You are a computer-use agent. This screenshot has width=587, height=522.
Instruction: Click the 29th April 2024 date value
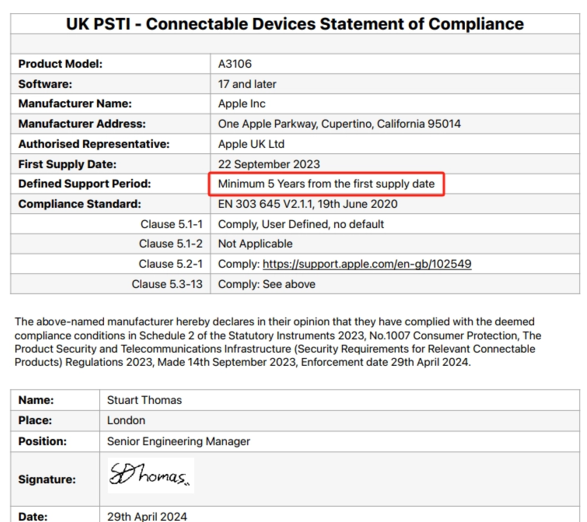[x=147, y=517]
